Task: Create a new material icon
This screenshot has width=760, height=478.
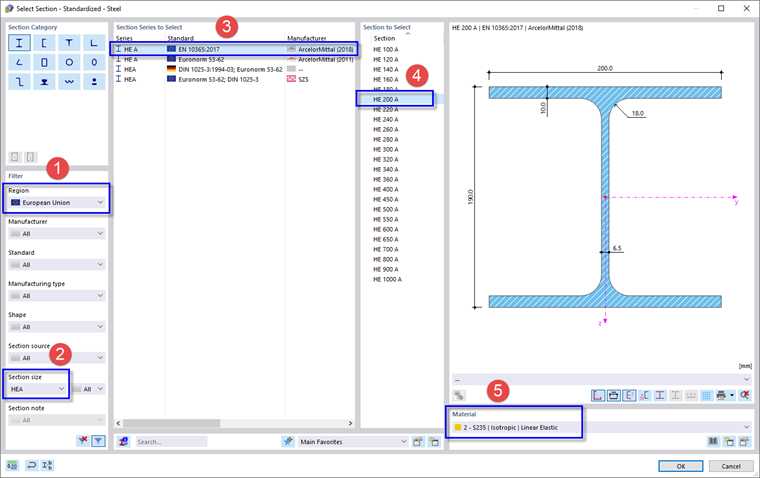Action: click(x=728, y=441)
